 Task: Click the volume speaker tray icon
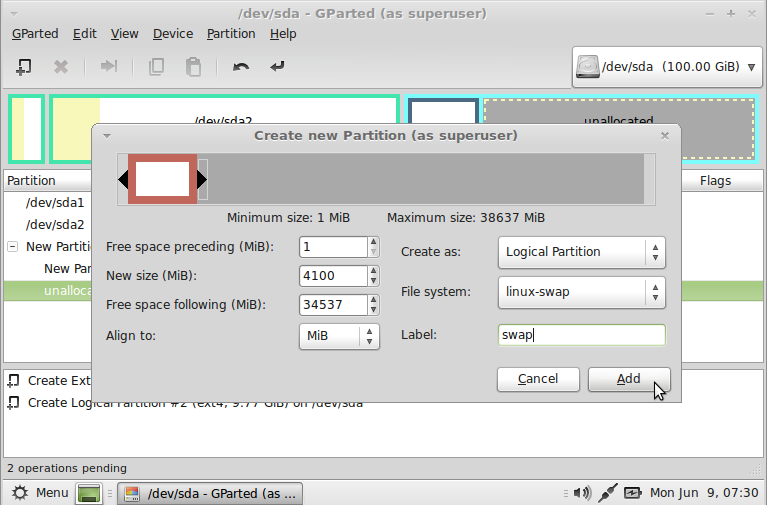tap(582, 493)
